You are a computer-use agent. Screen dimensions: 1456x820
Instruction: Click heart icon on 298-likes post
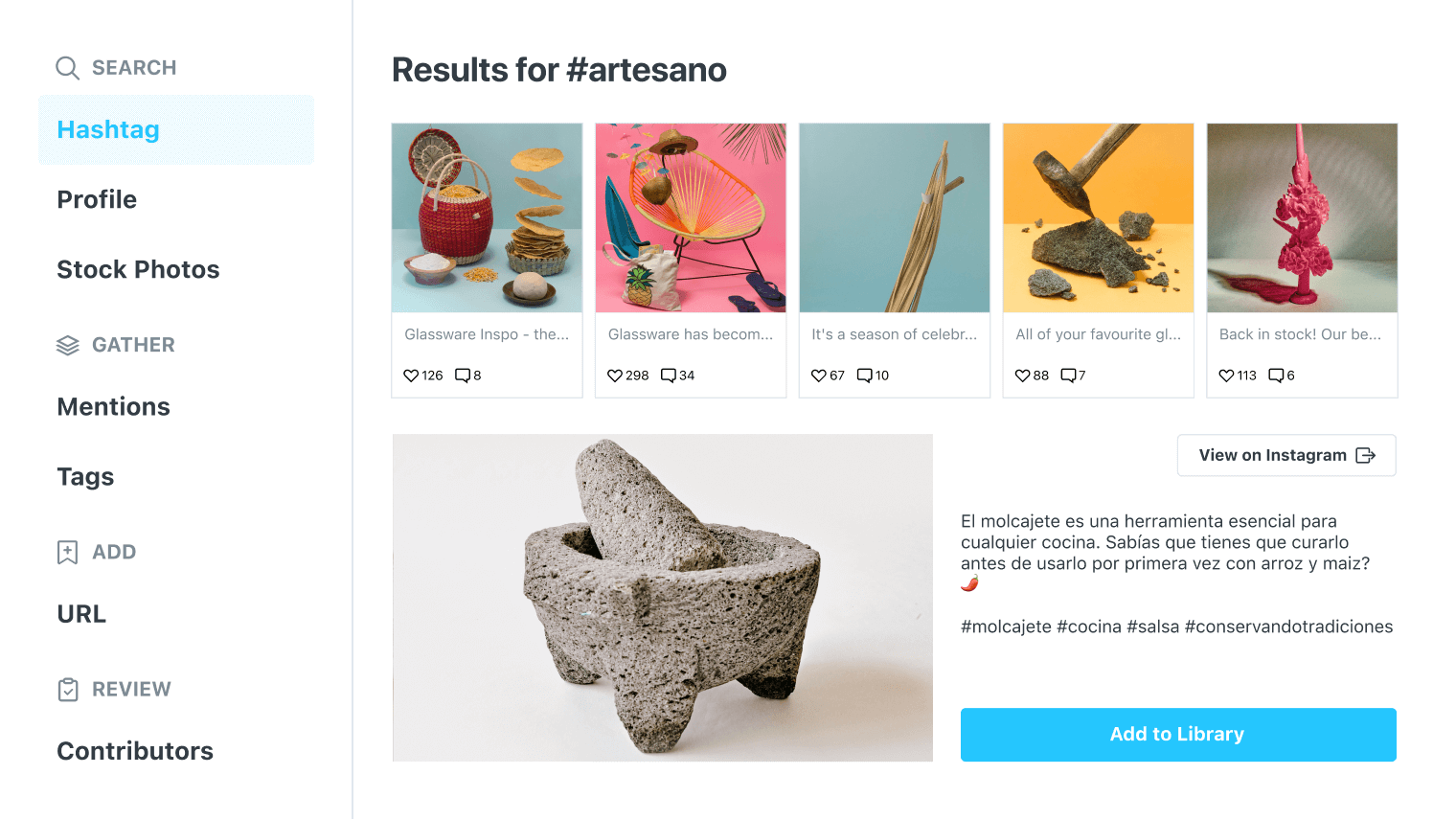[x=615, y=376]
